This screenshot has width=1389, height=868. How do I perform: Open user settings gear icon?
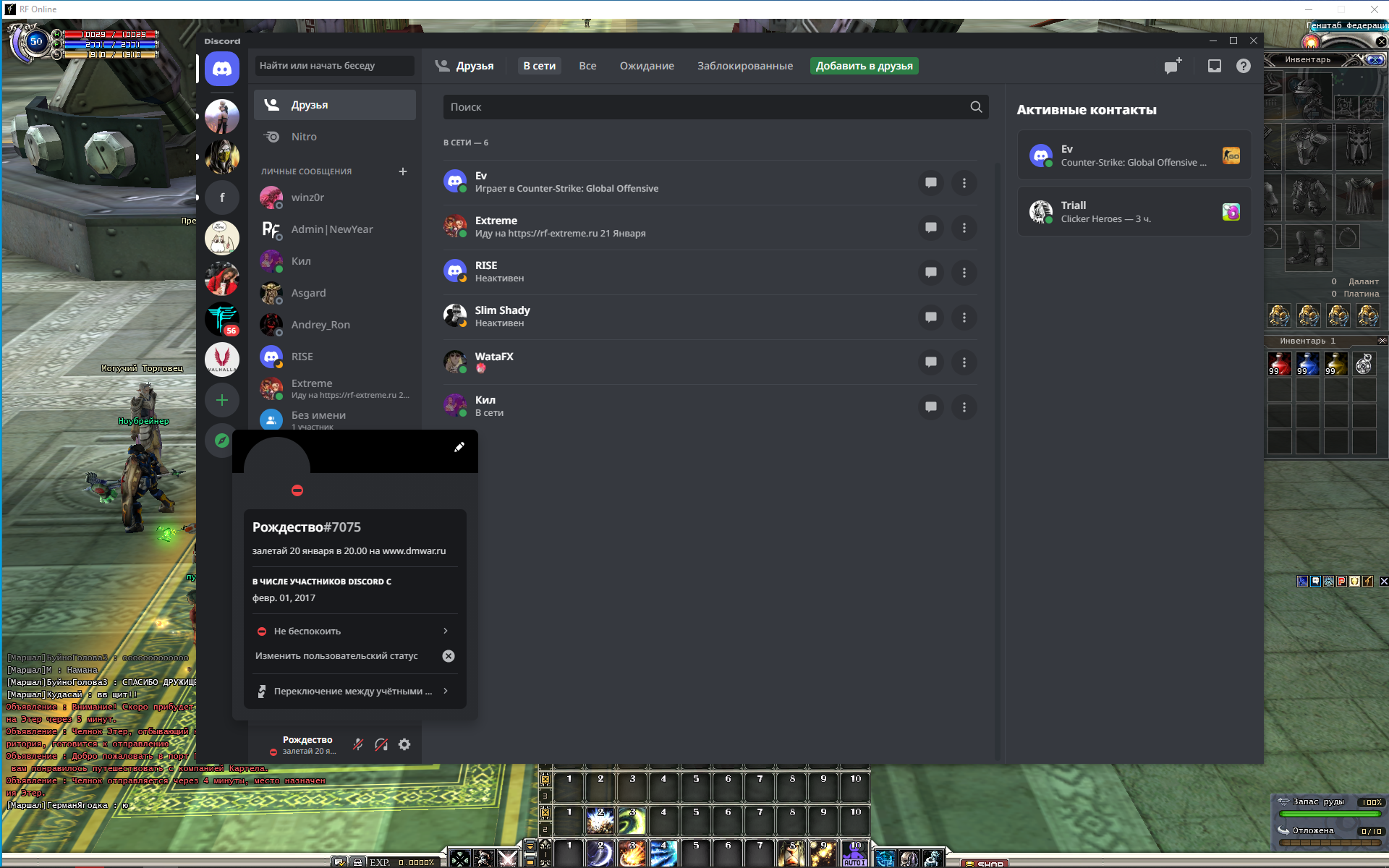pos(404,744)
